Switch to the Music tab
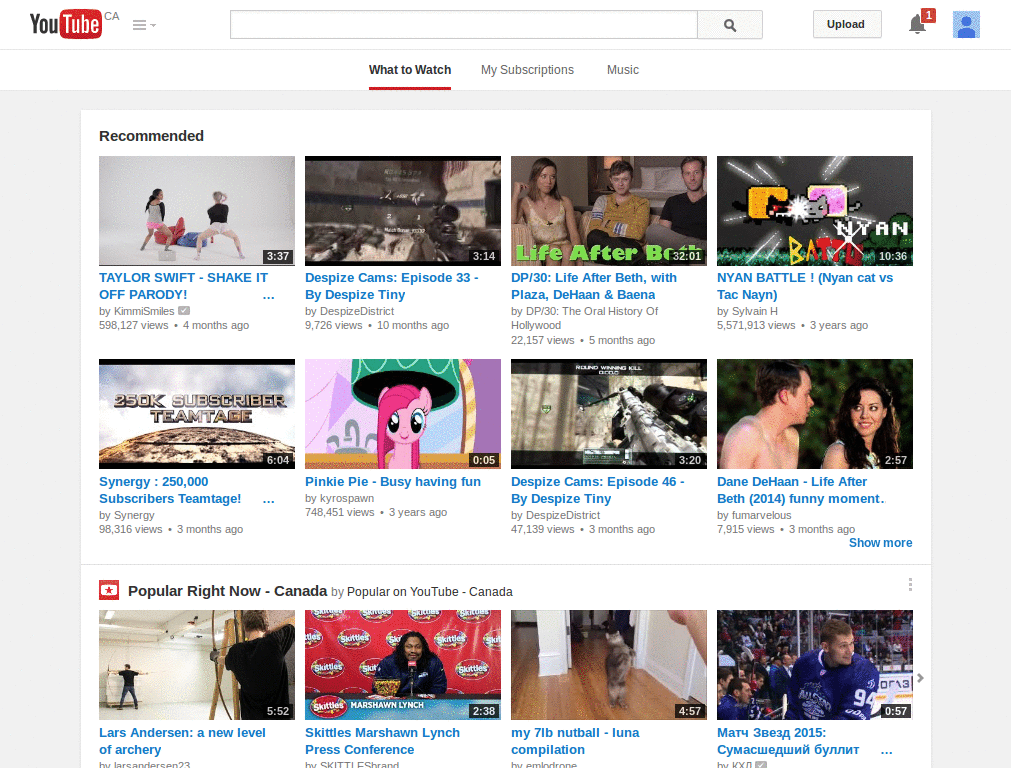The image size is (1024, 768). 622,70
